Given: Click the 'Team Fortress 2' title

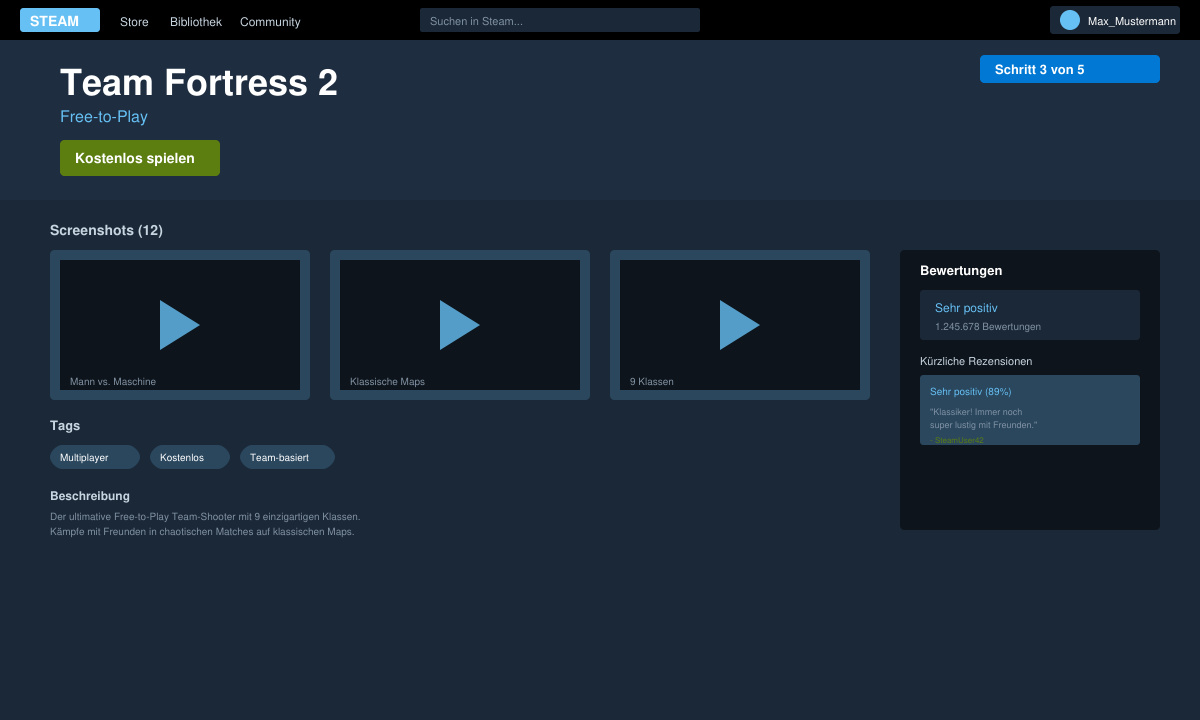Looking at the screenshot, I should pyautogui.click(x=199, y=83).
